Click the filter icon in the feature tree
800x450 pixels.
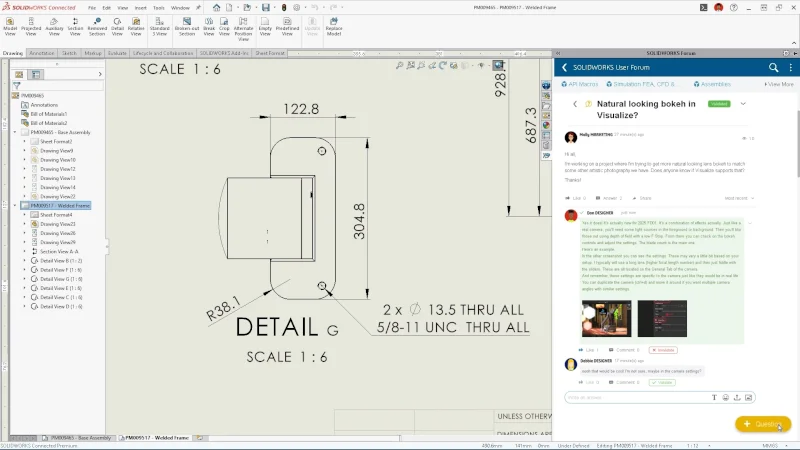[x=17, y=86]
